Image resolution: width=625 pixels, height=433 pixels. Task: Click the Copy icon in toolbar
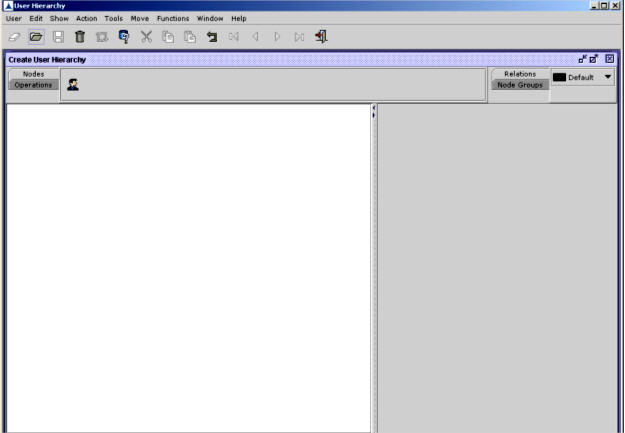(168, 36)
